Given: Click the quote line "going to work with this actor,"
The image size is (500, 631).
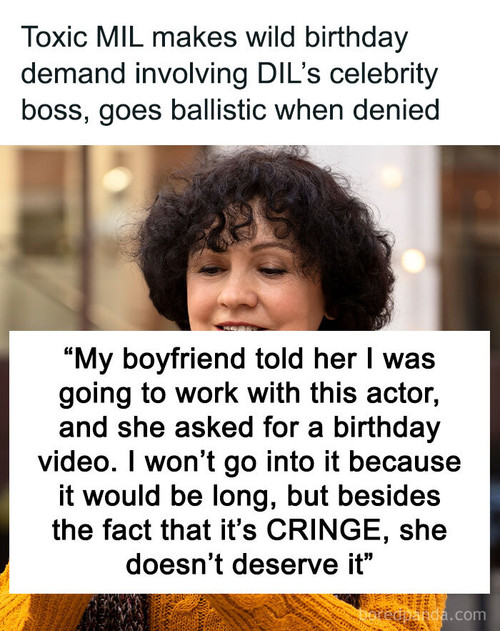Looking at the screenshot, I should pyautogui.click(x=249, y=393).
